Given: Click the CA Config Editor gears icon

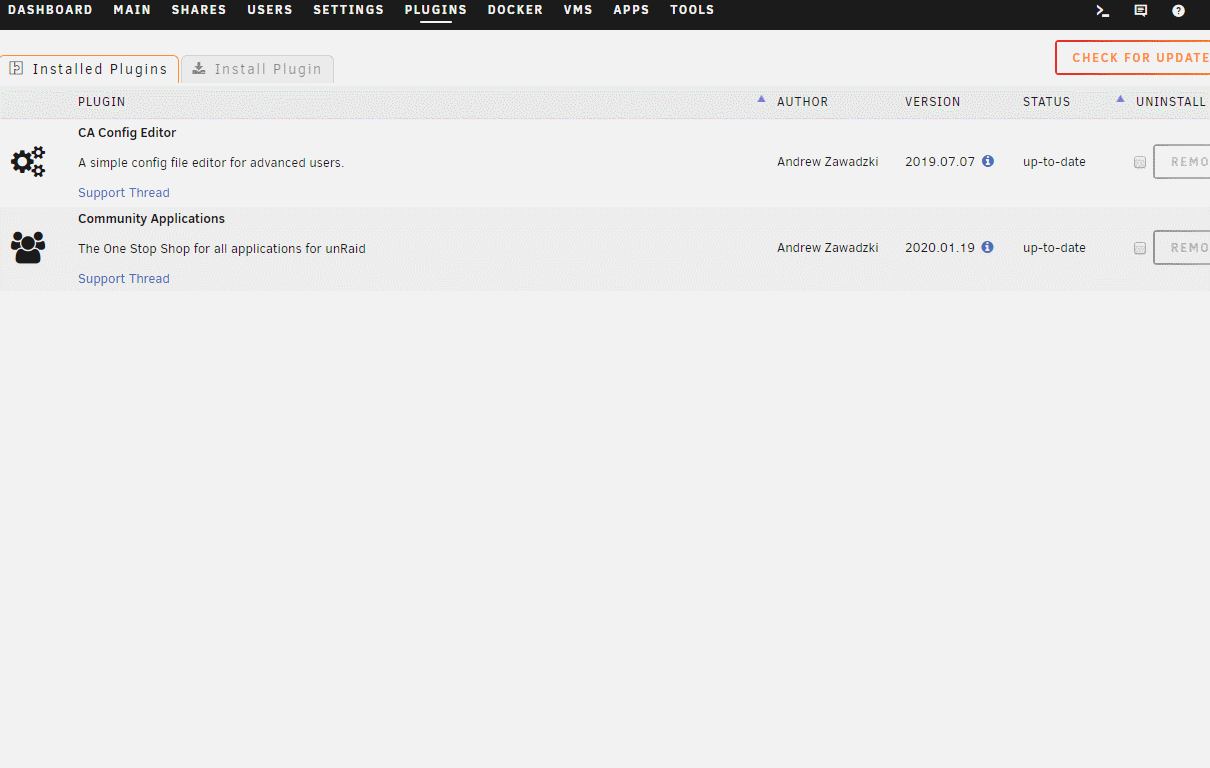Looking at the screenshot, I should tap(28, 162).
